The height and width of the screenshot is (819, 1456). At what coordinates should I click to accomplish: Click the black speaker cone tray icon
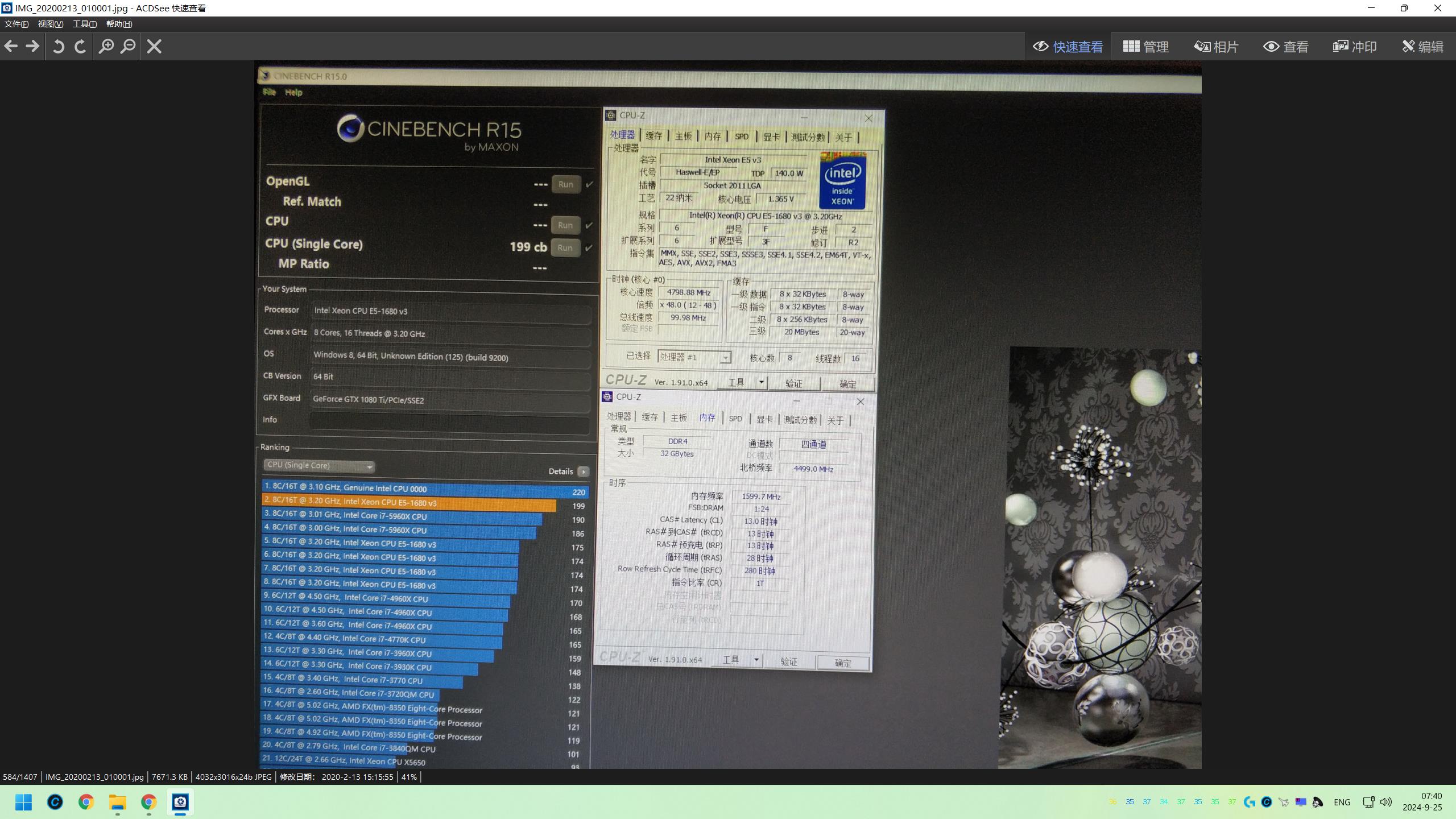click(1318, 802)
